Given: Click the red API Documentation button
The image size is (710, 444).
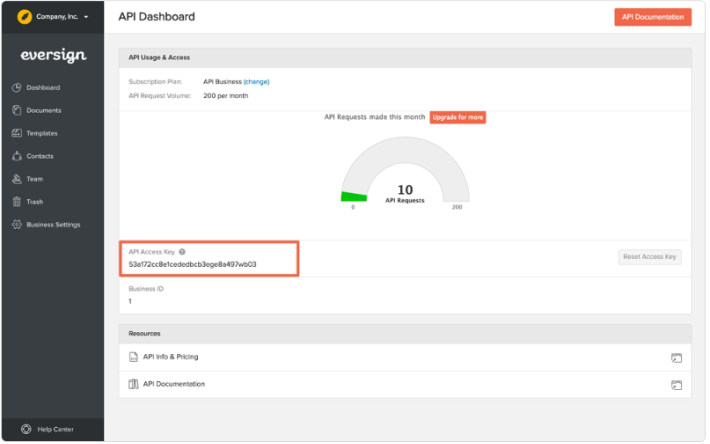Looking at the screenshot, I should coord(652,17).
